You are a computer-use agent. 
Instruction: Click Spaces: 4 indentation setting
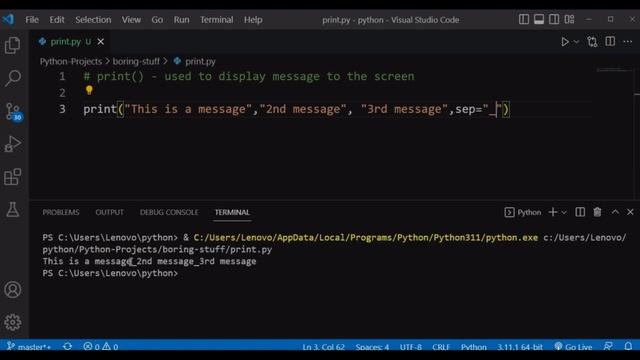click(372, 347)
